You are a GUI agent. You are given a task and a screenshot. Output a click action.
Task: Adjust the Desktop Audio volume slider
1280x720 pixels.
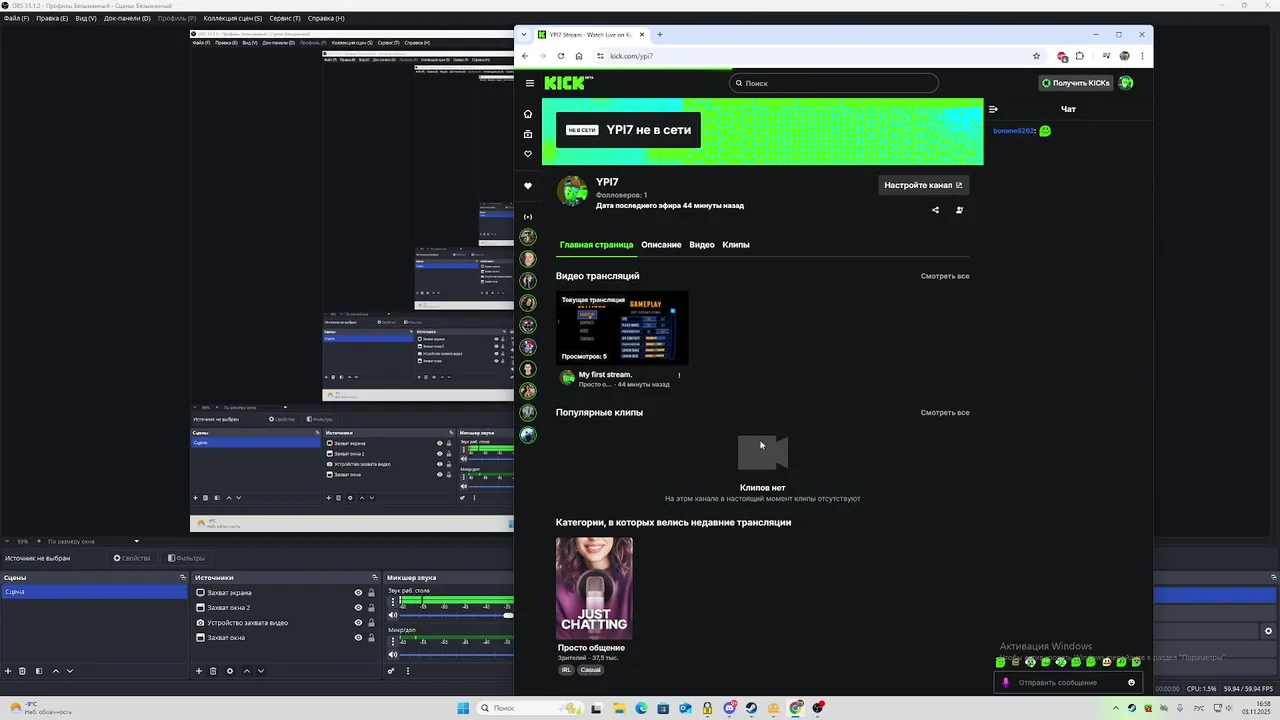coord(458,615)
